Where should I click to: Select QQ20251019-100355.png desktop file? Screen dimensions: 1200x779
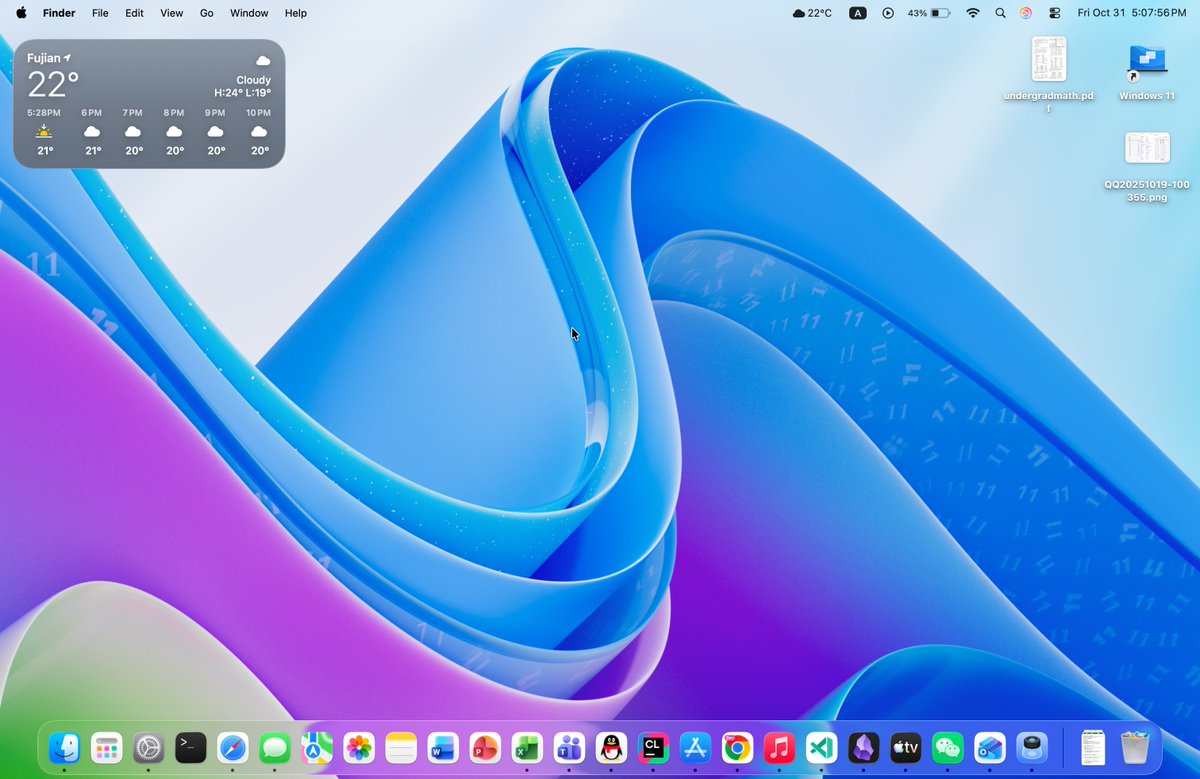[1147, 167]
